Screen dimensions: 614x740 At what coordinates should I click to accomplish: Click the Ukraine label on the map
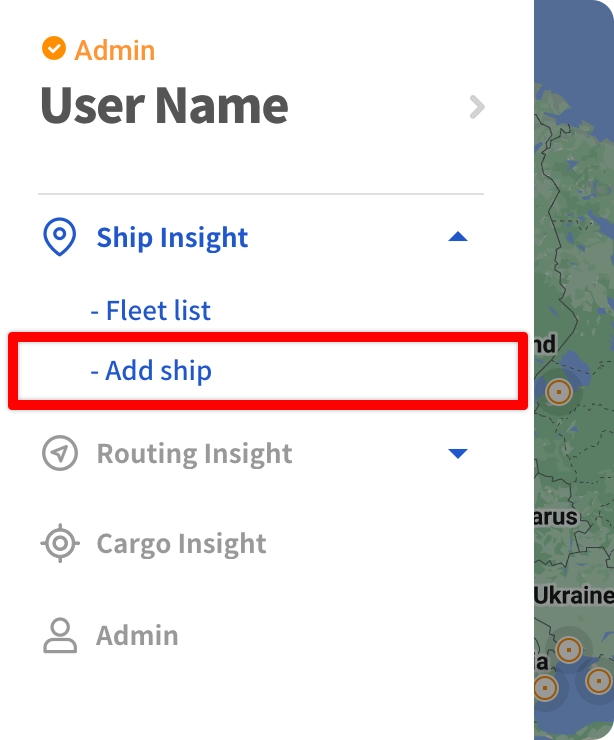(573, 595)
